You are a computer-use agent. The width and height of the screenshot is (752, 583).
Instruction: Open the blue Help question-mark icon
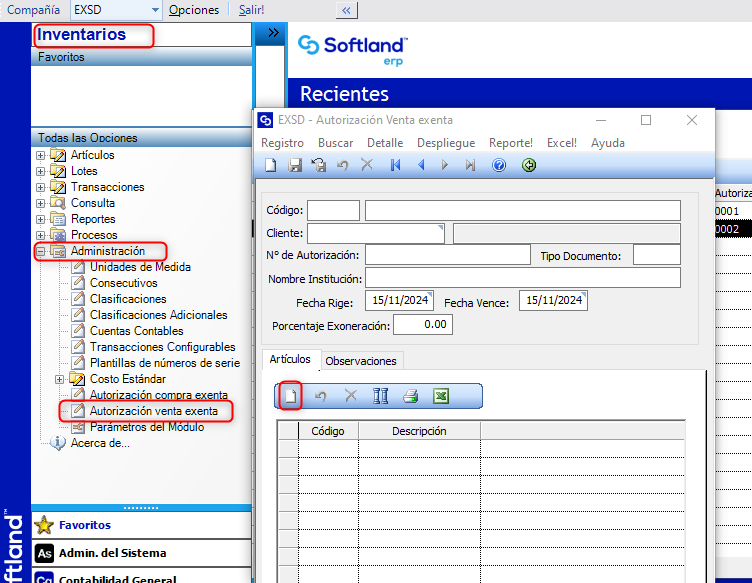coord(499,165)
